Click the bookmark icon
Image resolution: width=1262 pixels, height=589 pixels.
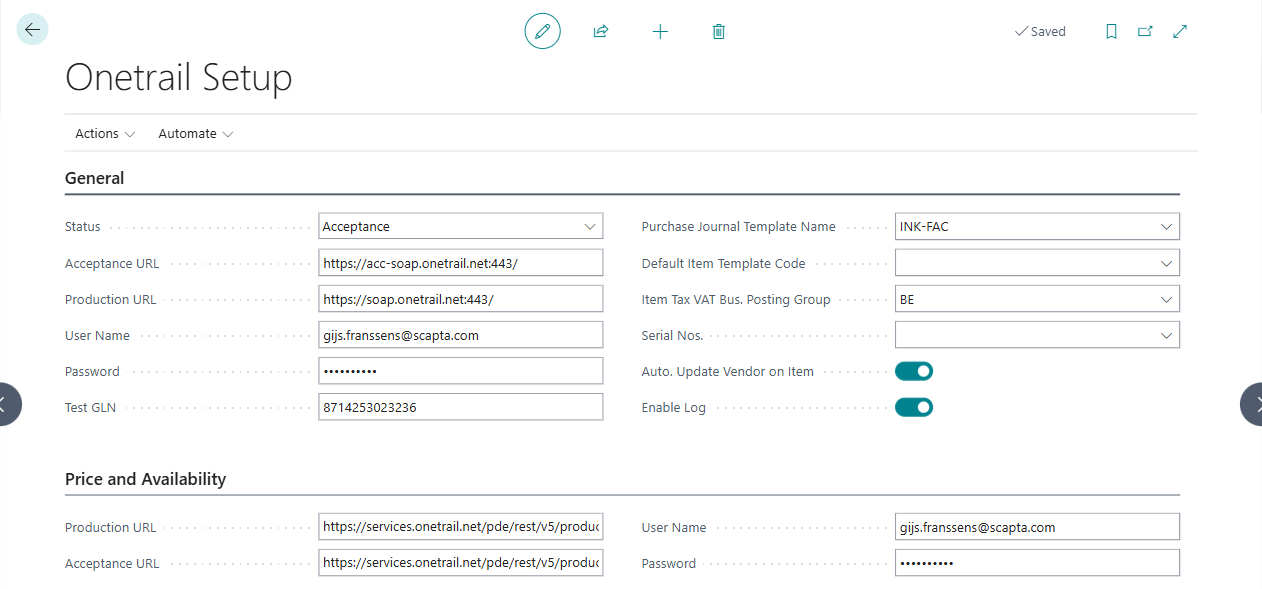1111,32
